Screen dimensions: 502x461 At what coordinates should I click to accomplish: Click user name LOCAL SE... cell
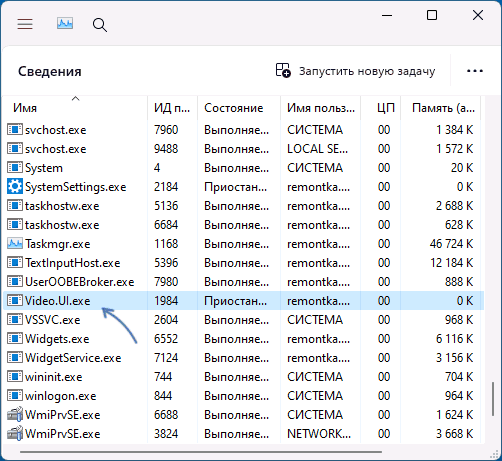317,149
